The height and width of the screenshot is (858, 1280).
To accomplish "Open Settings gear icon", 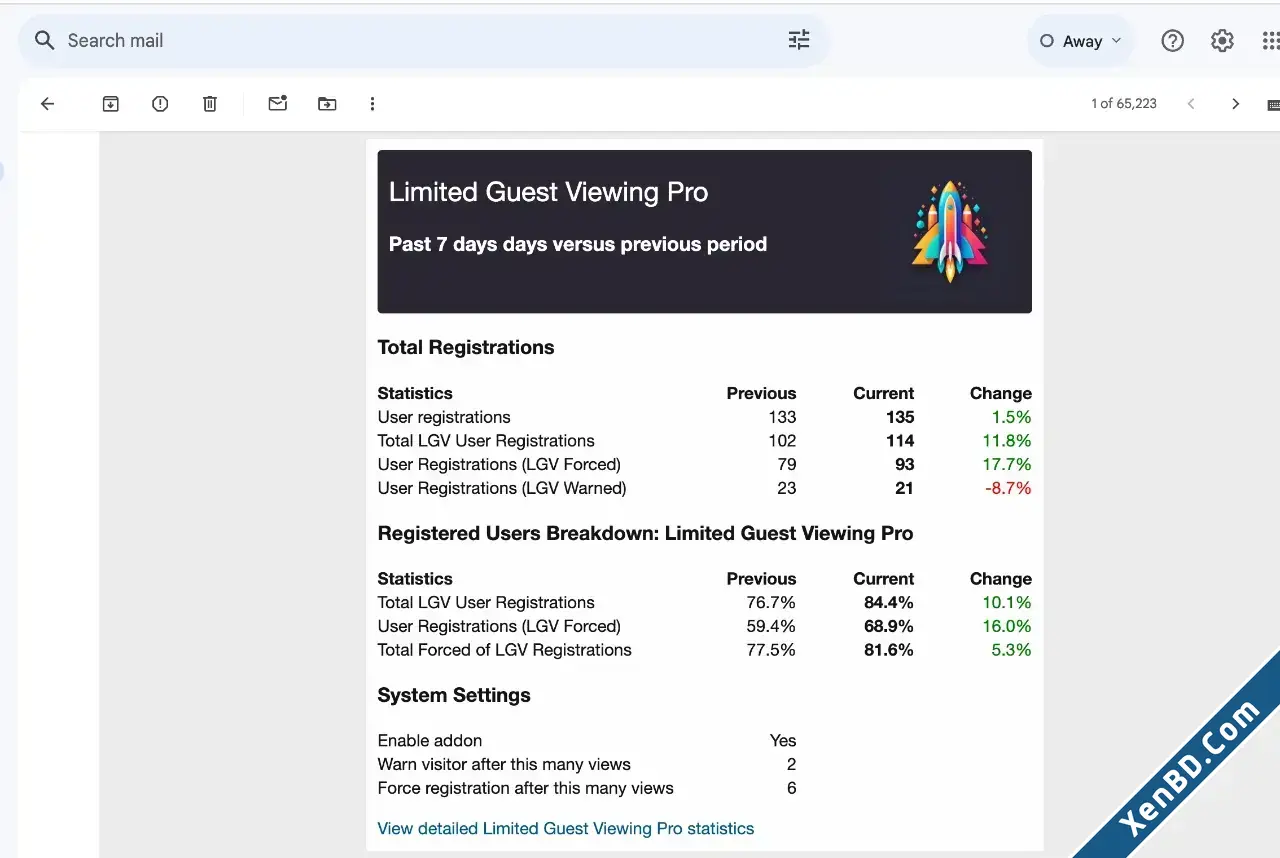I will pyautogui.click(x=1222, y=41).
